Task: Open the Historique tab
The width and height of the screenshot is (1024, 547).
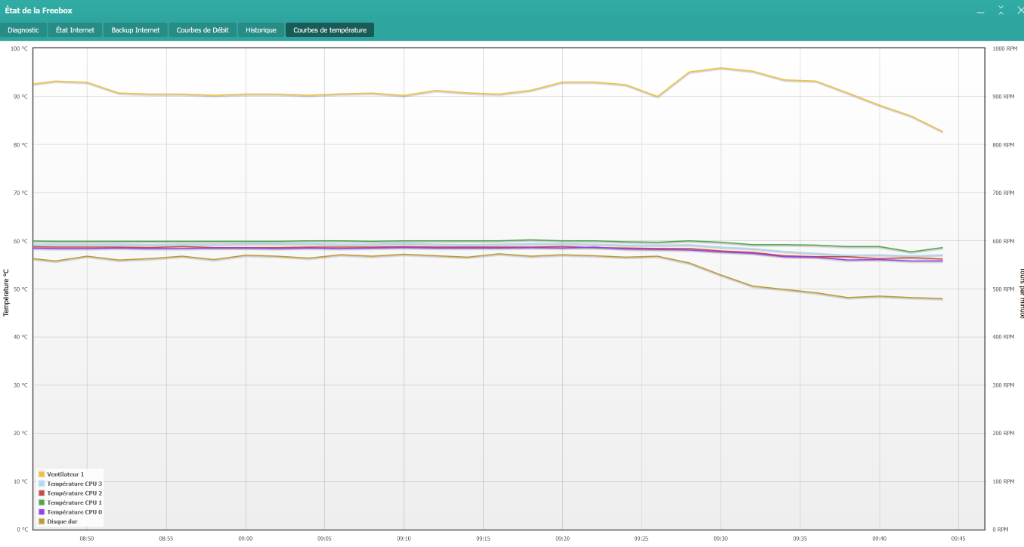Action: 261,30
